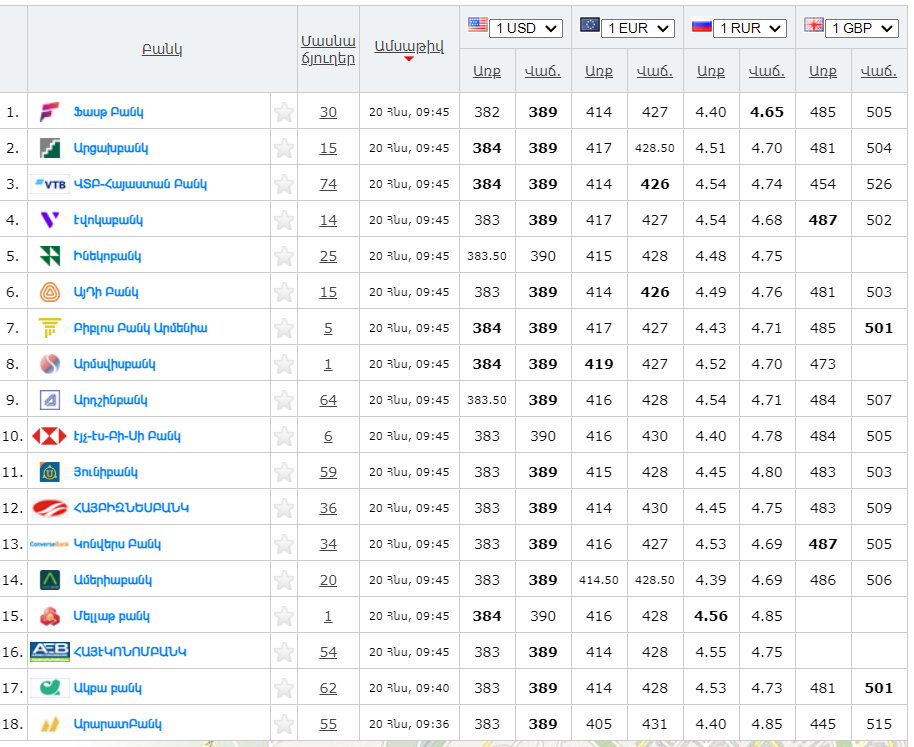Screen dimensions: 914x747
Task: Open the 1 USD currency dropdown
Action: (526, 28)
